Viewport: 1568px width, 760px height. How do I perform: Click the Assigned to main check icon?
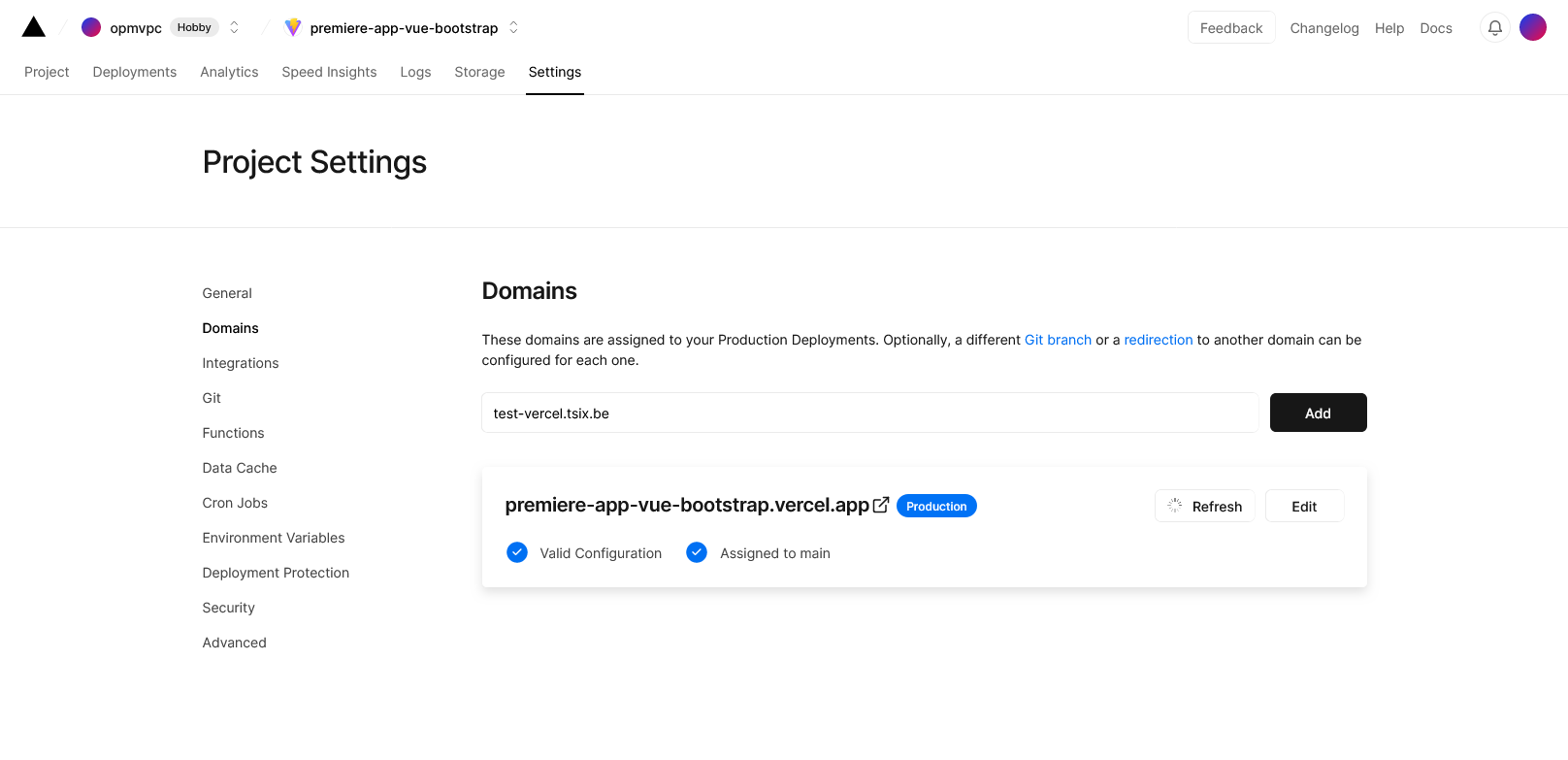[x=697, y=552]
